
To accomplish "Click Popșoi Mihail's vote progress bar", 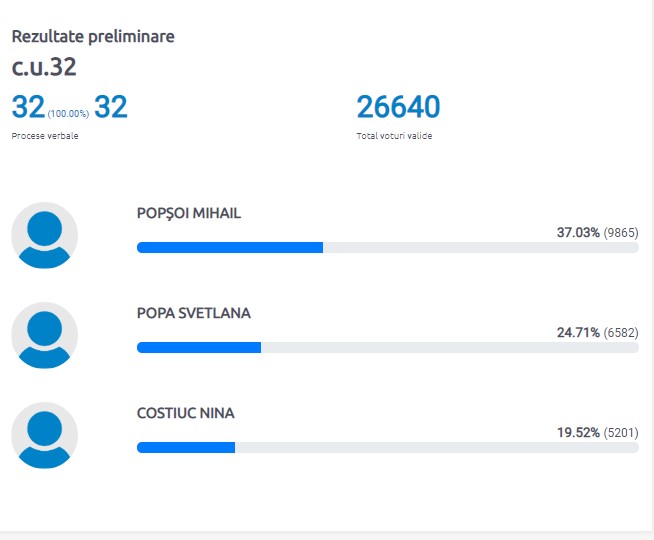I will (x=387, y=247).
